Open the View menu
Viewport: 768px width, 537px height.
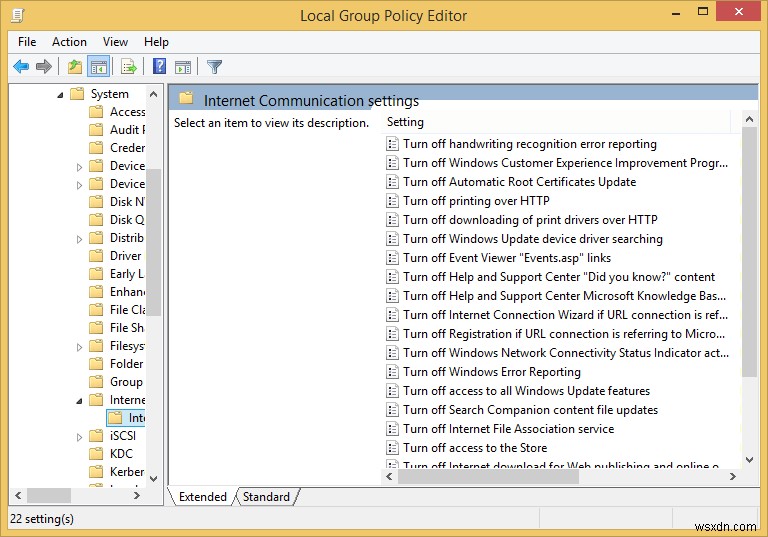tap(115, 42)
